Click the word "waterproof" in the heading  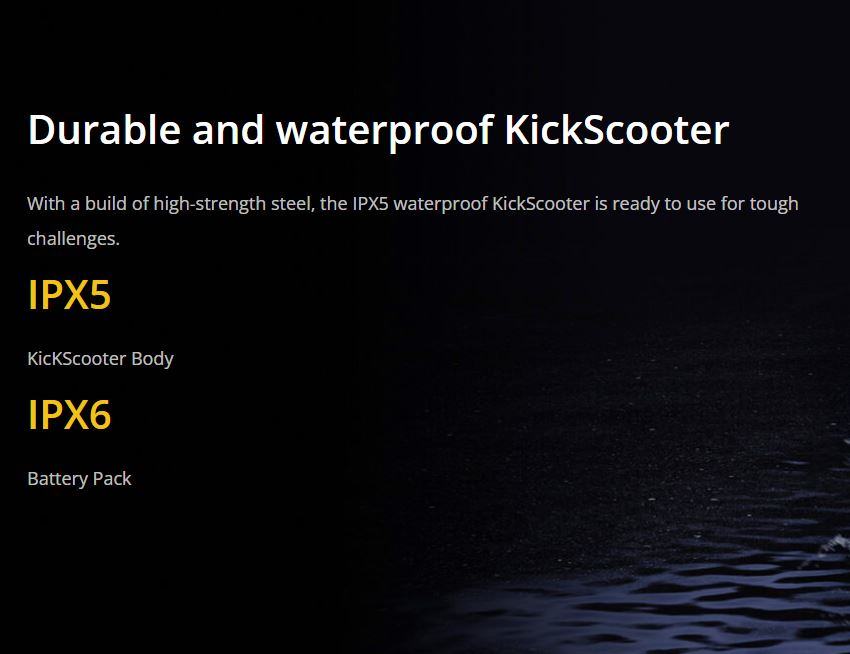[x=384, y=130]
